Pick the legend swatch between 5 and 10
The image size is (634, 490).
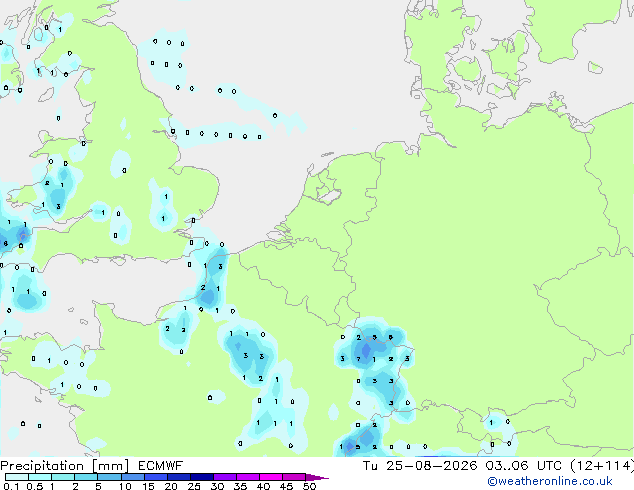[109, 477]
